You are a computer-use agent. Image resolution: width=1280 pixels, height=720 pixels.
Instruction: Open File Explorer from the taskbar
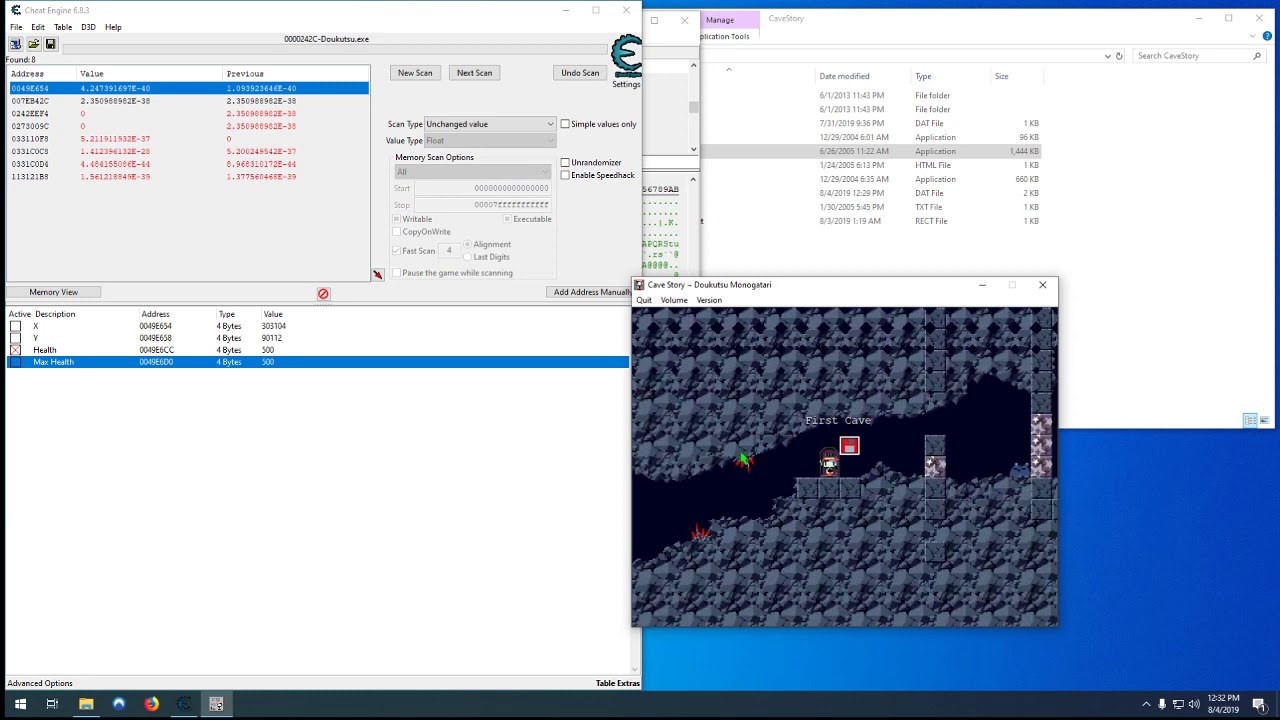click(x=86, y=704)
